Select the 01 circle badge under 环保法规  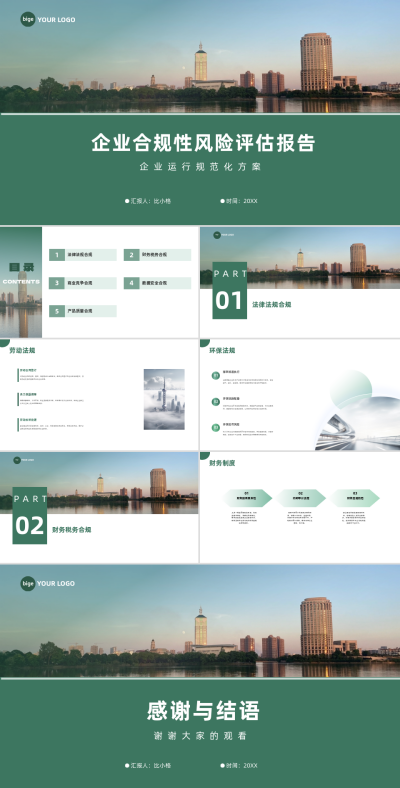[216, 375]
